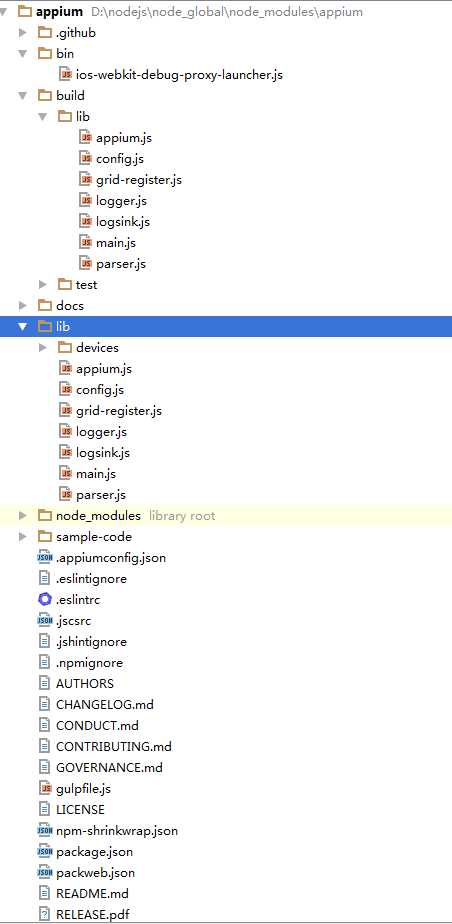Select the appium root project node
This screenshot has height=924, width=452.
(x=60, y=12)
